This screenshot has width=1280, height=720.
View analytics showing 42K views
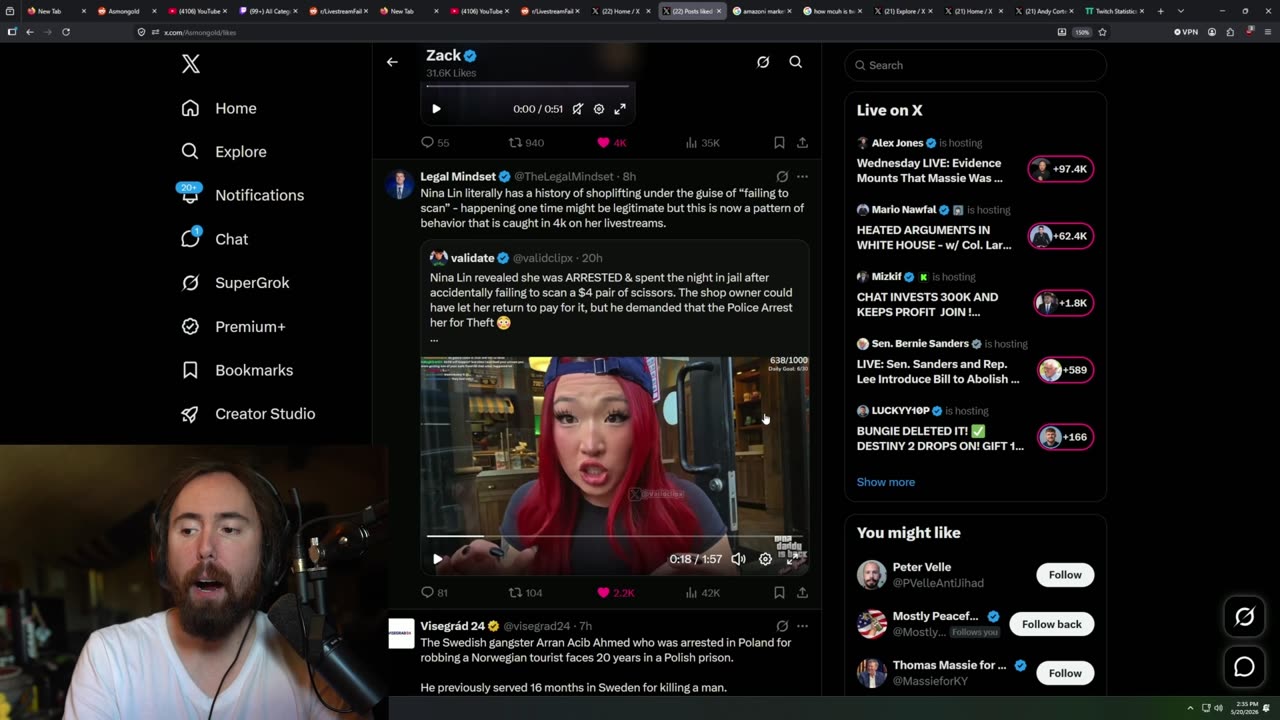point(702,593)
